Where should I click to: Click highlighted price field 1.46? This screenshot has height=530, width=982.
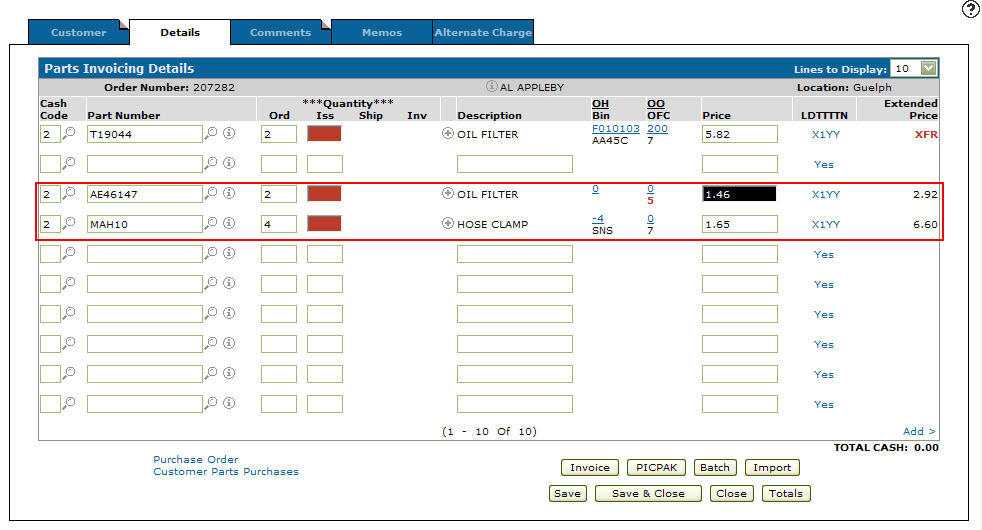740,194
